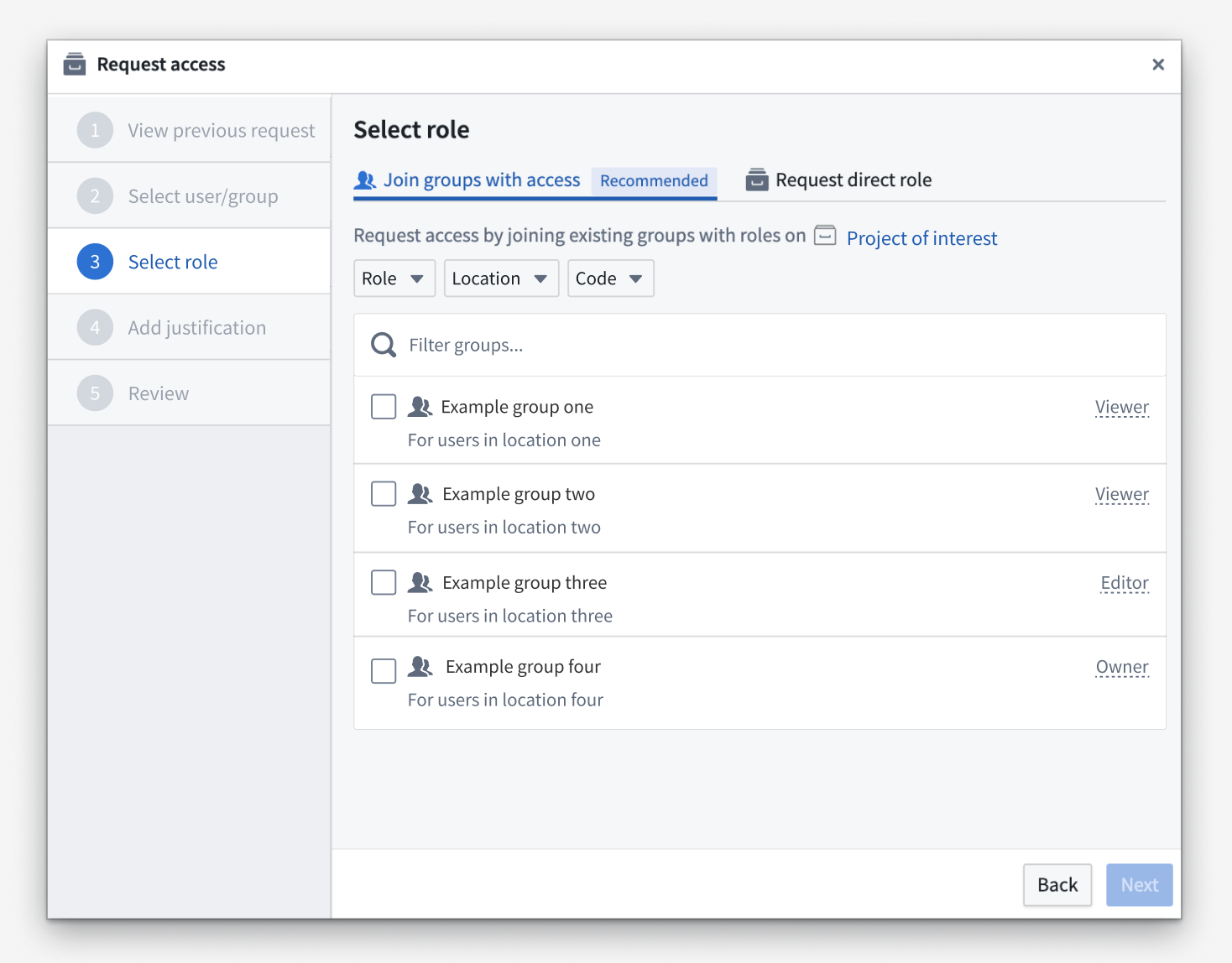Open the Add justification step
Image resolution: width=1232 pixels, height=963 pixels.
189,327
